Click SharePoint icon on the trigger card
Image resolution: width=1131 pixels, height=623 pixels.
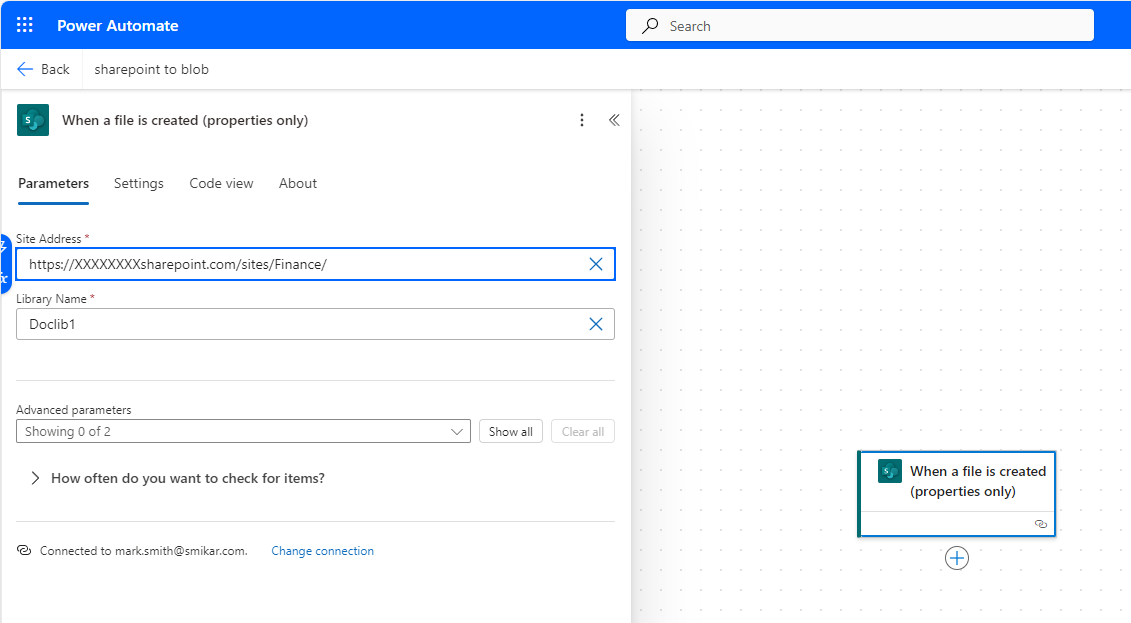click(x=889, y=471)
